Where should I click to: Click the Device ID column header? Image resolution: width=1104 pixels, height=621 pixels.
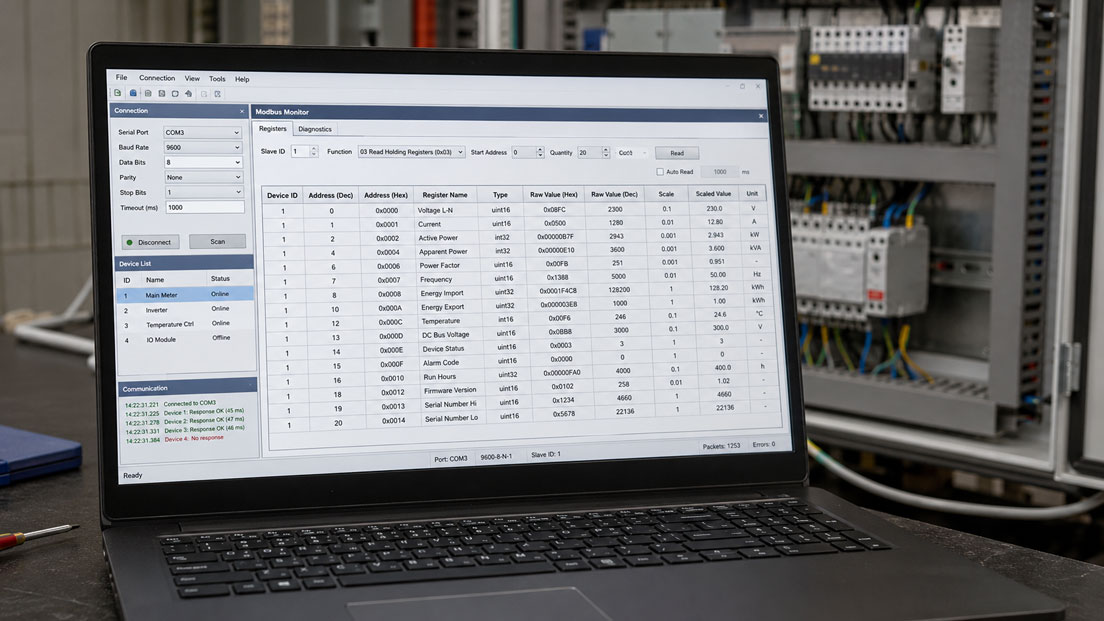point(282,196)
